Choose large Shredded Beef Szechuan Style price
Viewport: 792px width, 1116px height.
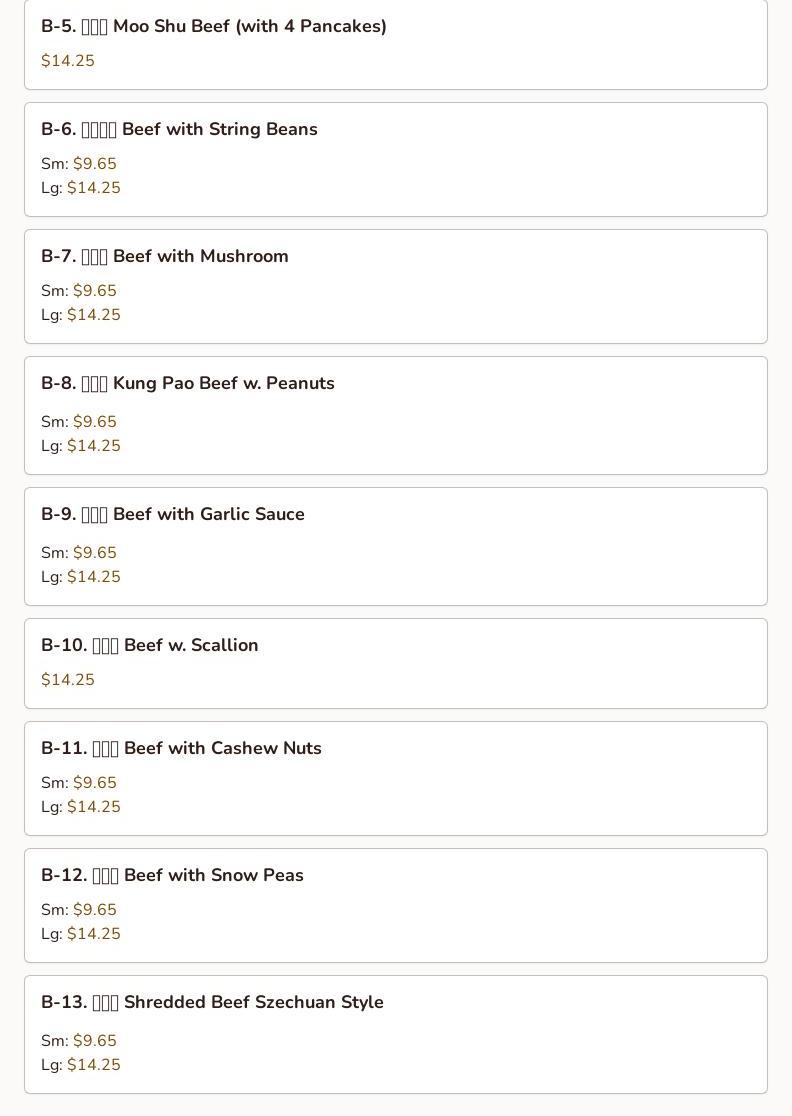pos(93,1065)
